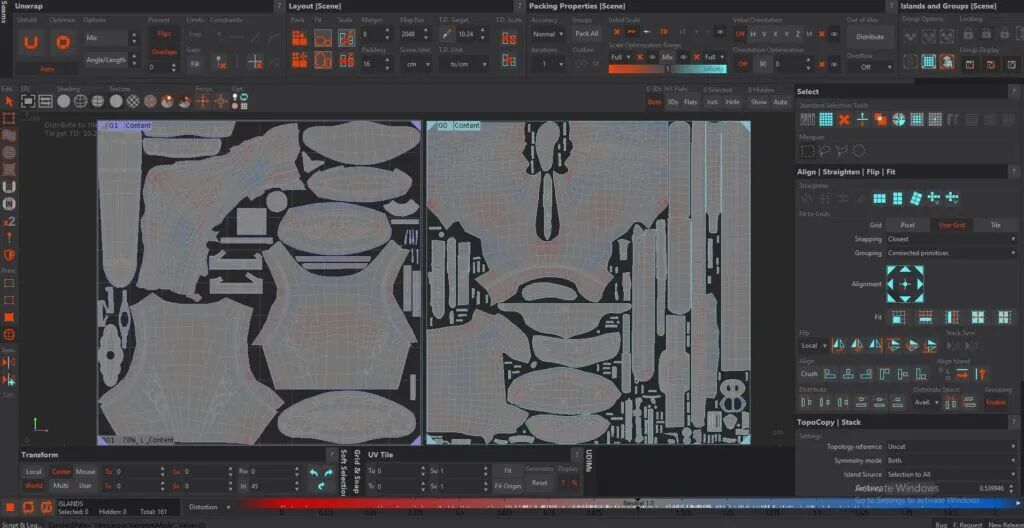Screen dimensions: 1024x528
Task: Click the upward orange arrow Align Island icon
Action: click(x=980, y=374)
